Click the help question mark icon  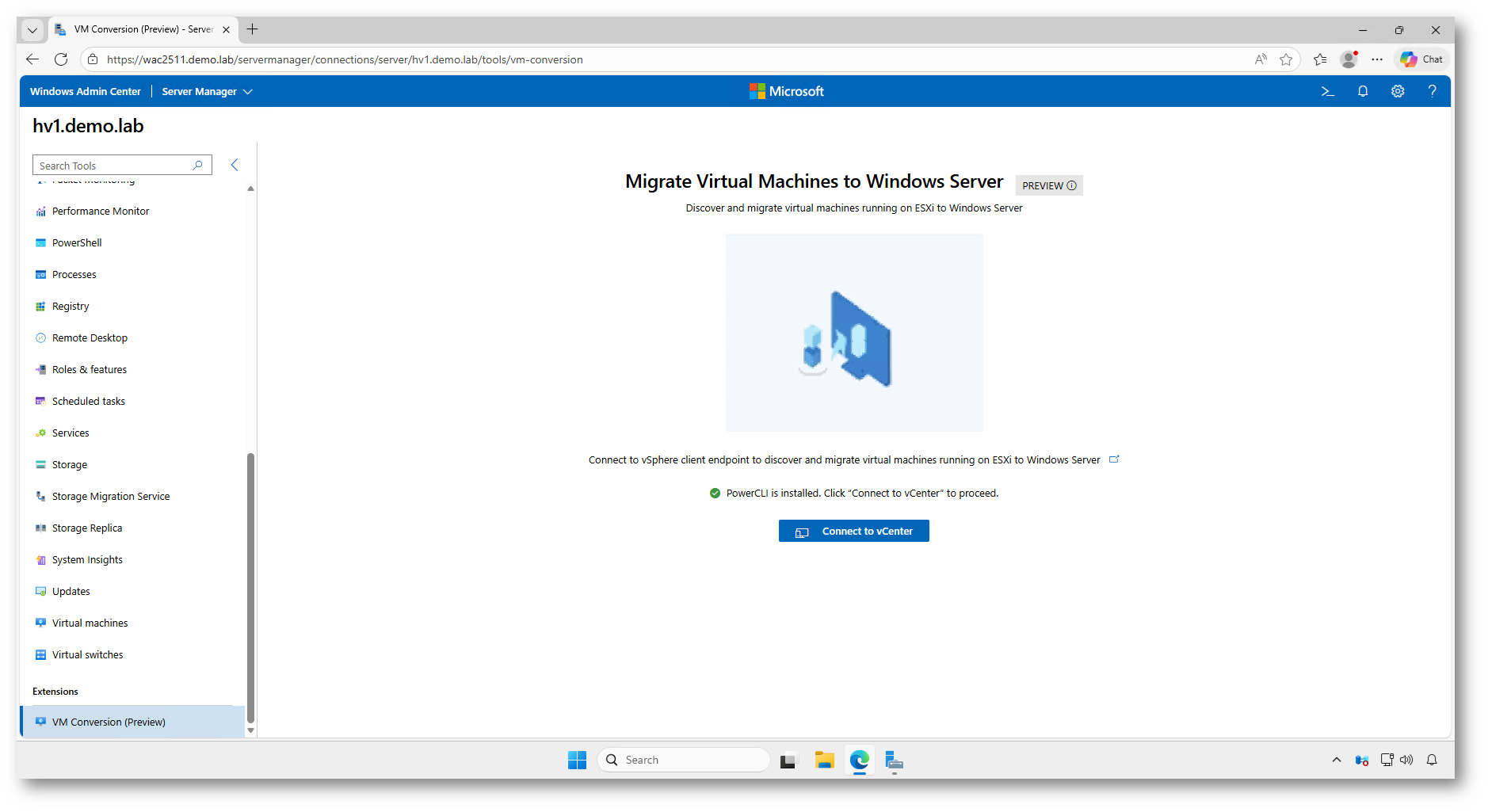tap(1432, 91)
